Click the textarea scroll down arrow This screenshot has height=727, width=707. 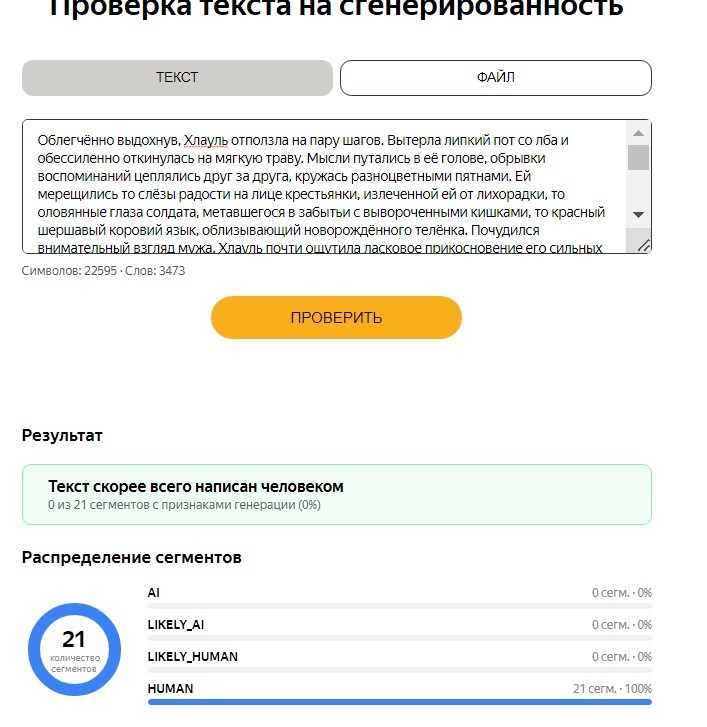click(638, 214)
